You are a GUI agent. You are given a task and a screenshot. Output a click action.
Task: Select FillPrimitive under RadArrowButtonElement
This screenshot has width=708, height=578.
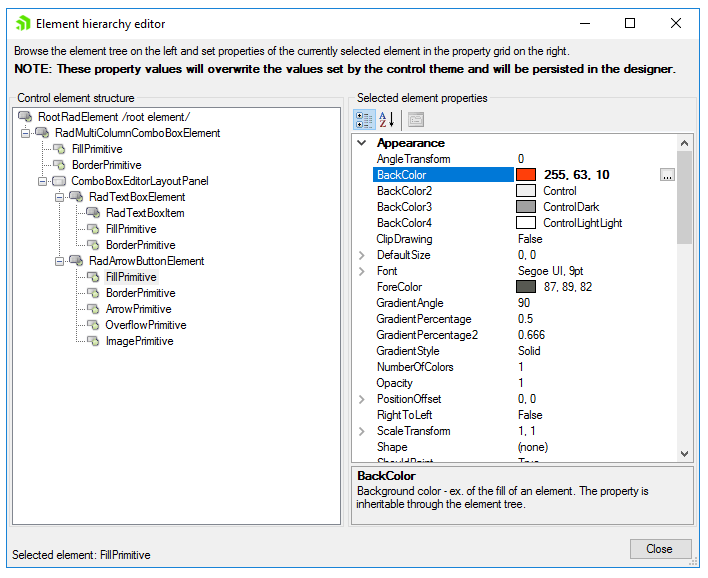pos(131,277)
